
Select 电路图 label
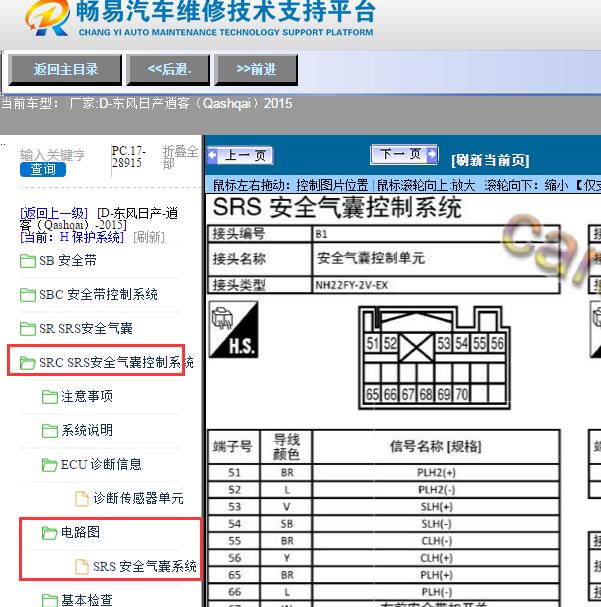tap(80, 533)
